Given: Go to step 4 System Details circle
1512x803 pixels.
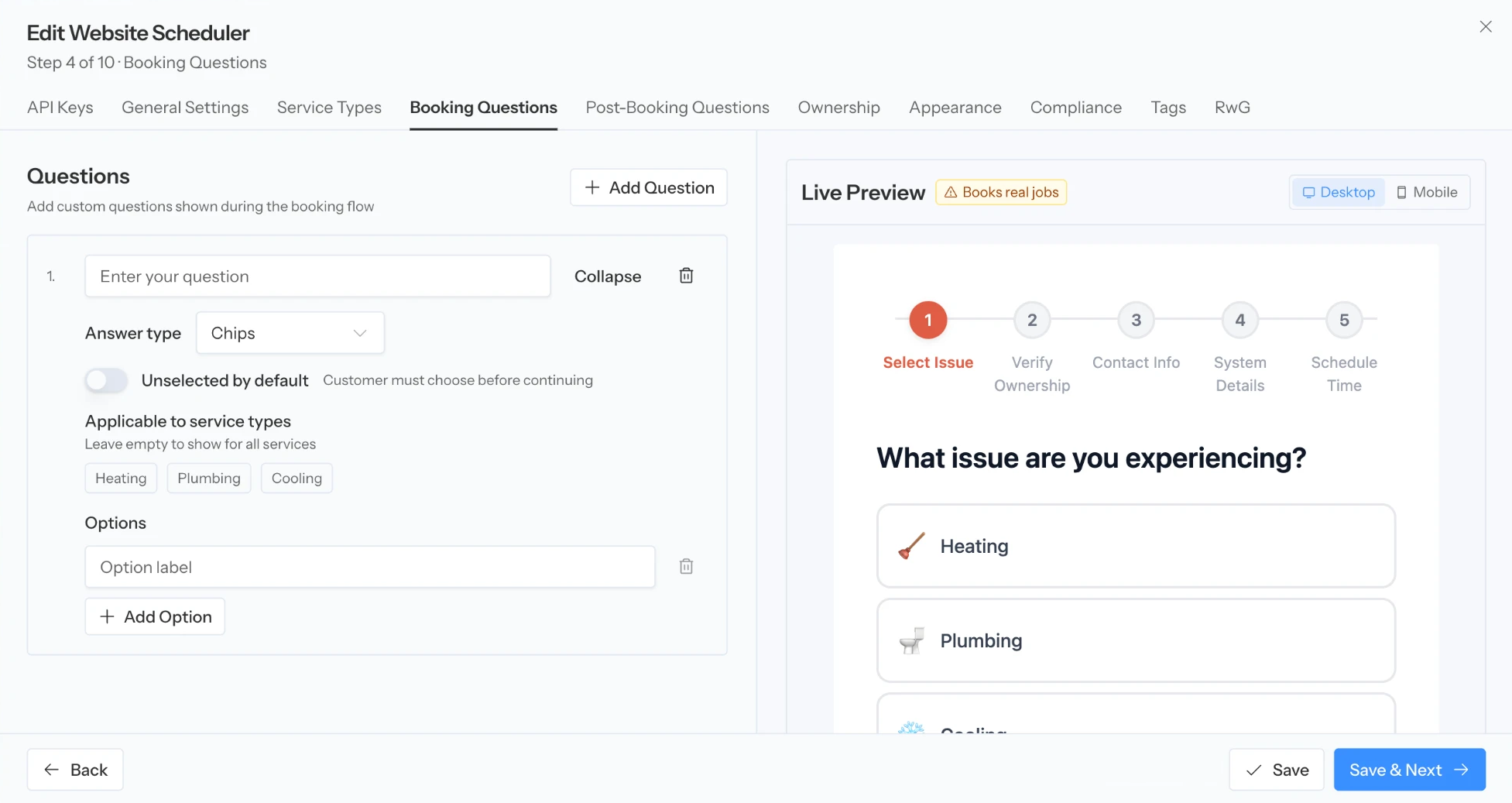Looking at the screenshot, I should [1239, 320].
